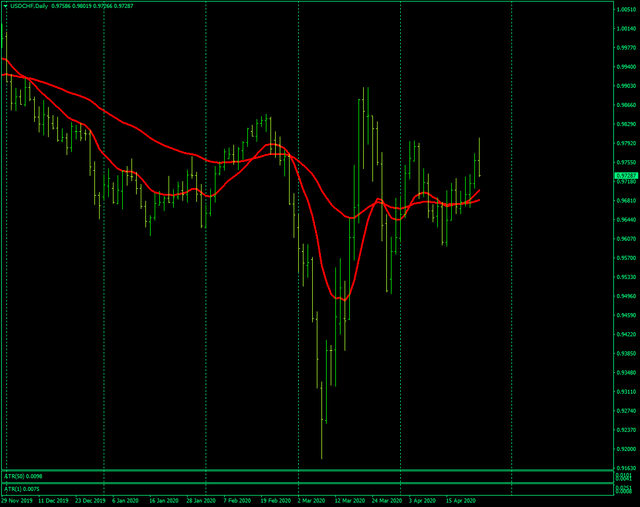Image resolution: width=640 pixels, height=507 pixels.
Task: Click the 0.99770 price scale label
Action: [627, 48]
